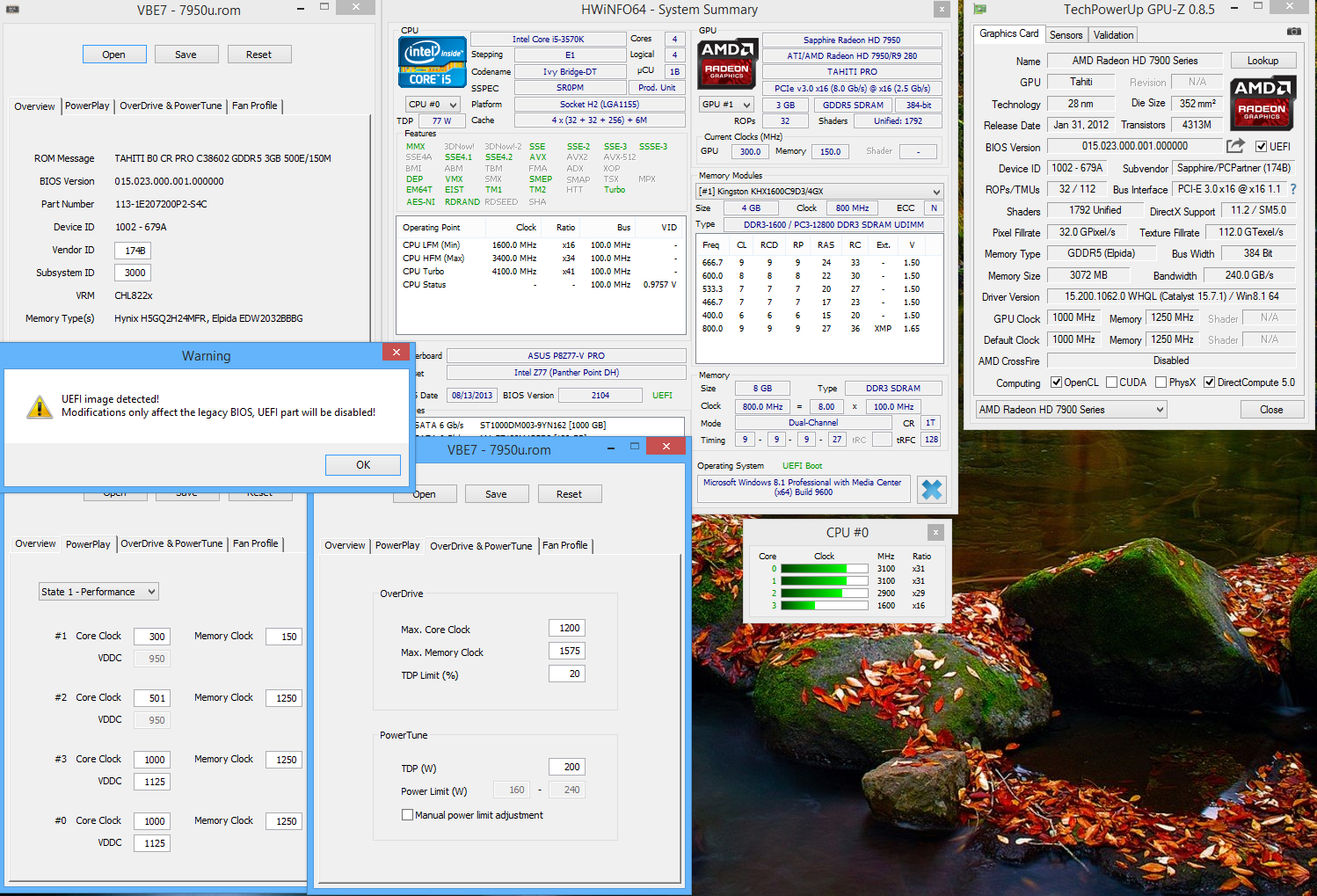This screenshot has height=896, width=1317.
Task: Click the question mark beside Bus Interface
Action: [x=1293, y=189]
